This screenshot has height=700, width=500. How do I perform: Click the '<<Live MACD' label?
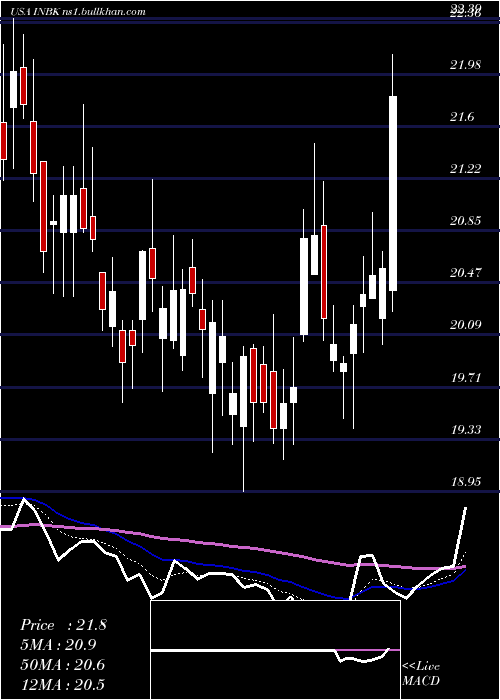click(421, 674)
